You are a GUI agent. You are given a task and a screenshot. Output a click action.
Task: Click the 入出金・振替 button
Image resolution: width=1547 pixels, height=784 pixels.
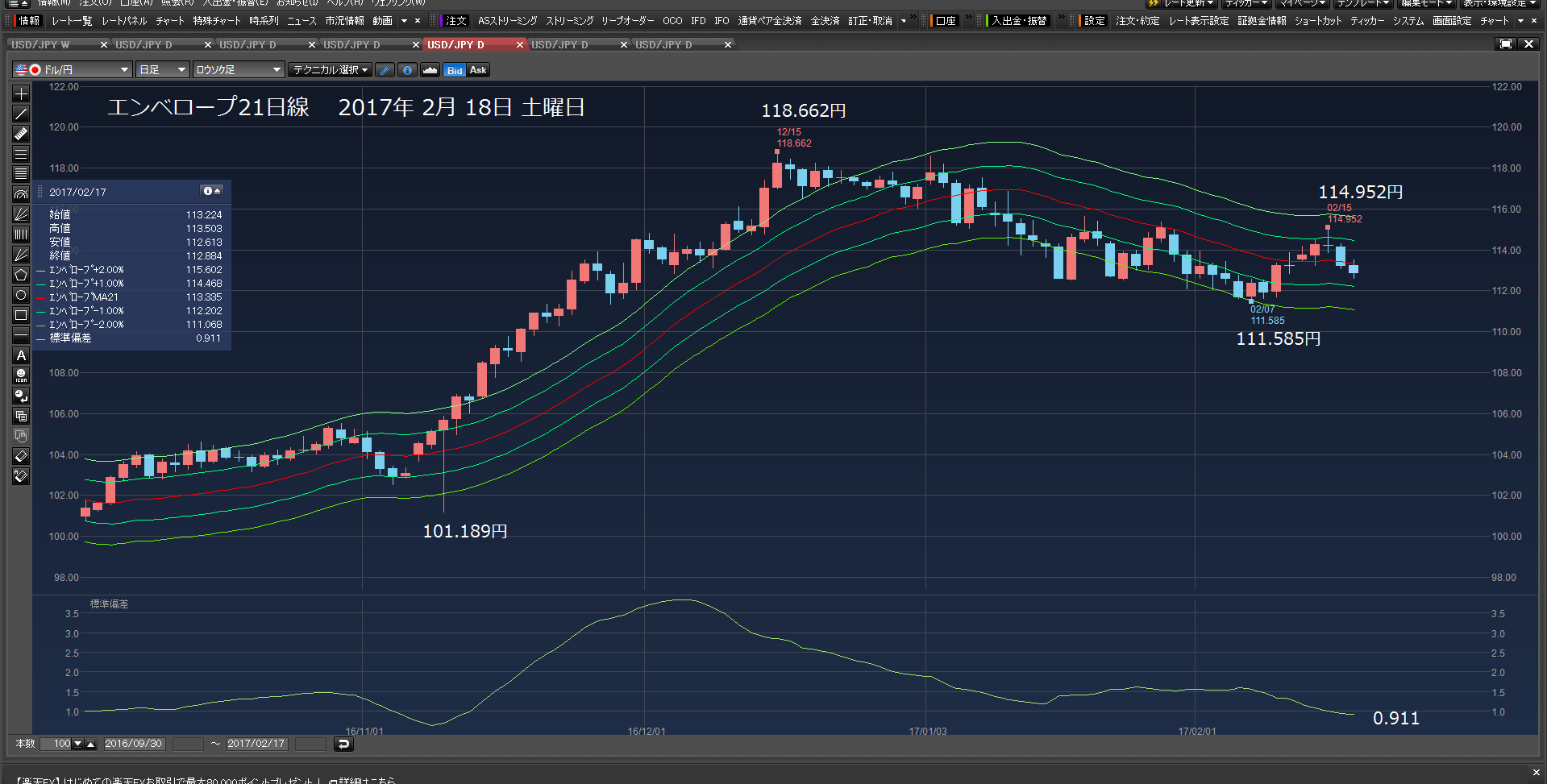(1019, 21)
